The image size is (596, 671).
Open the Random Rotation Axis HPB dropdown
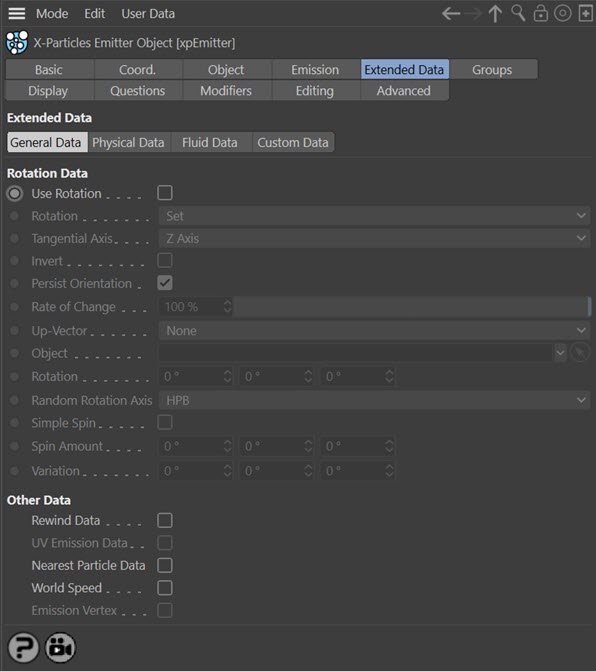(374, 401)
